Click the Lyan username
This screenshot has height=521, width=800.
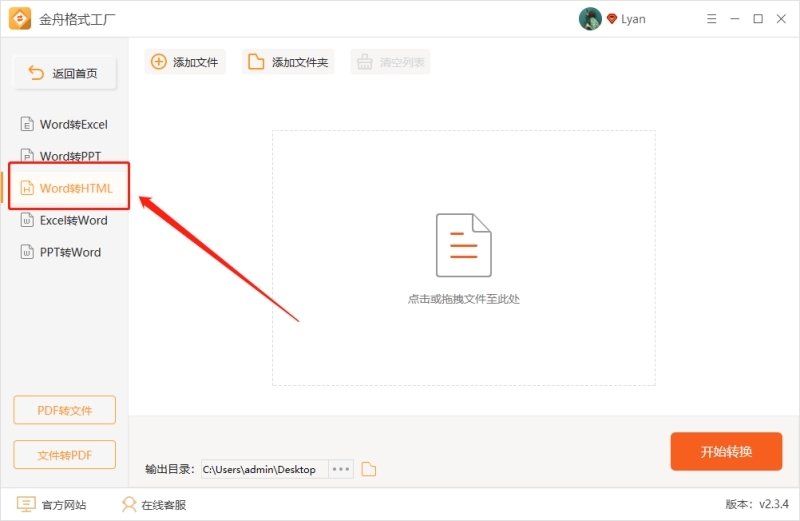[x=633, y=19]
